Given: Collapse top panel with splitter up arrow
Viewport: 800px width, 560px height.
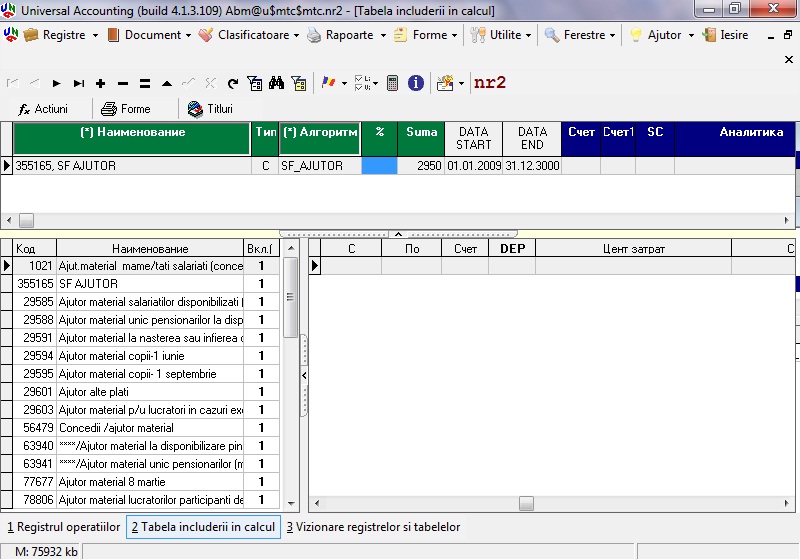Looking at the screenshot, I should 398,234.
